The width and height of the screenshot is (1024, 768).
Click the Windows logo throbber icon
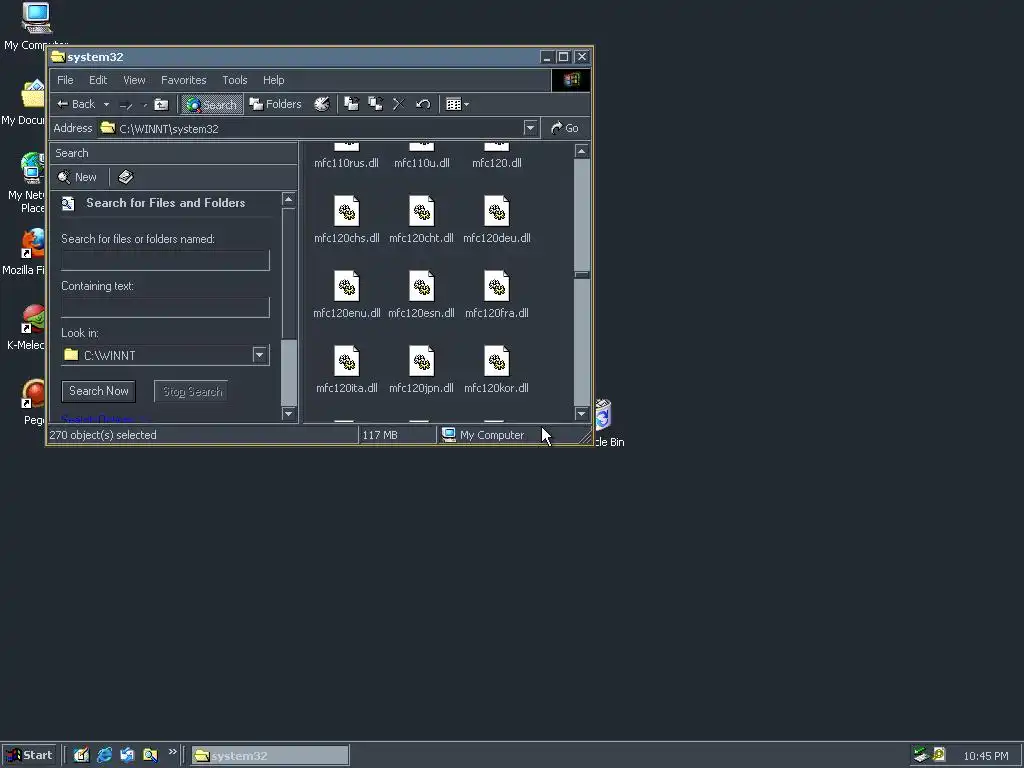571,80
